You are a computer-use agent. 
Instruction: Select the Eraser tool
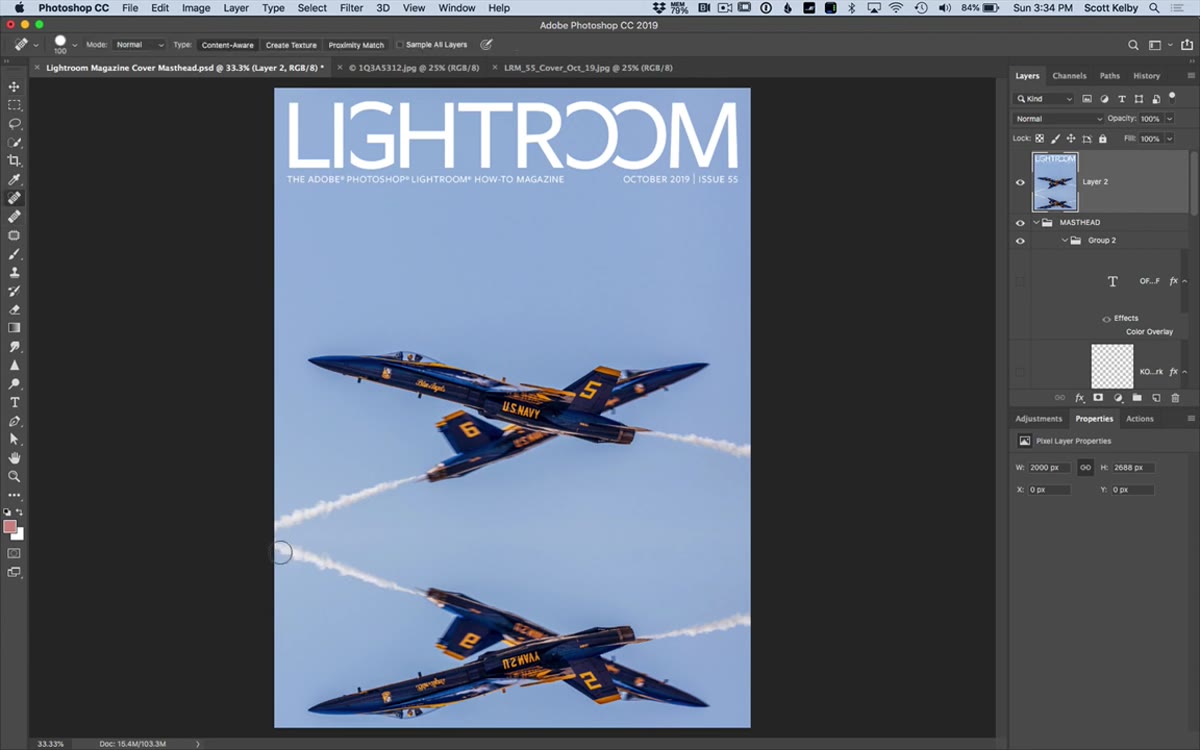pyautogui.click(x=14, y=309)
